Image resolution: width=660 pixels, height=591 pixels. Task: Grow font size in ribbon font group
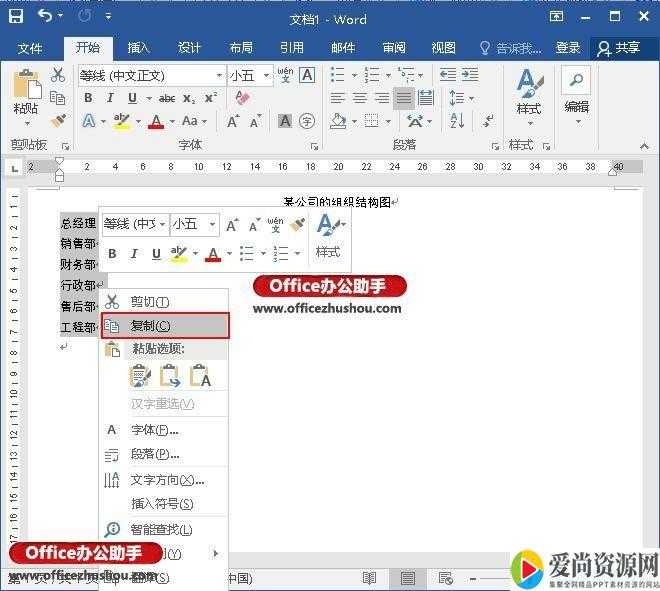[233, 121]
